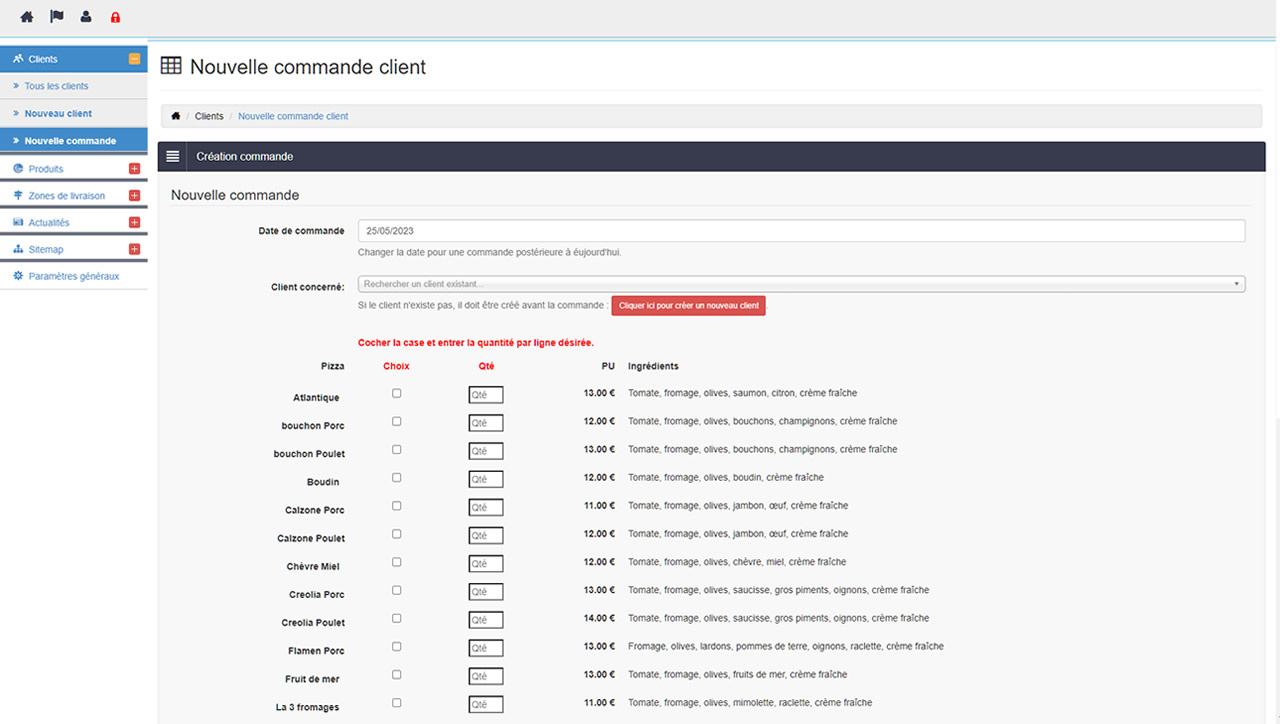Image resolution: width=1280 pixels, height=724 pixels.
Task: Select Nouveau client in sidebar
Action: [58, 113]
